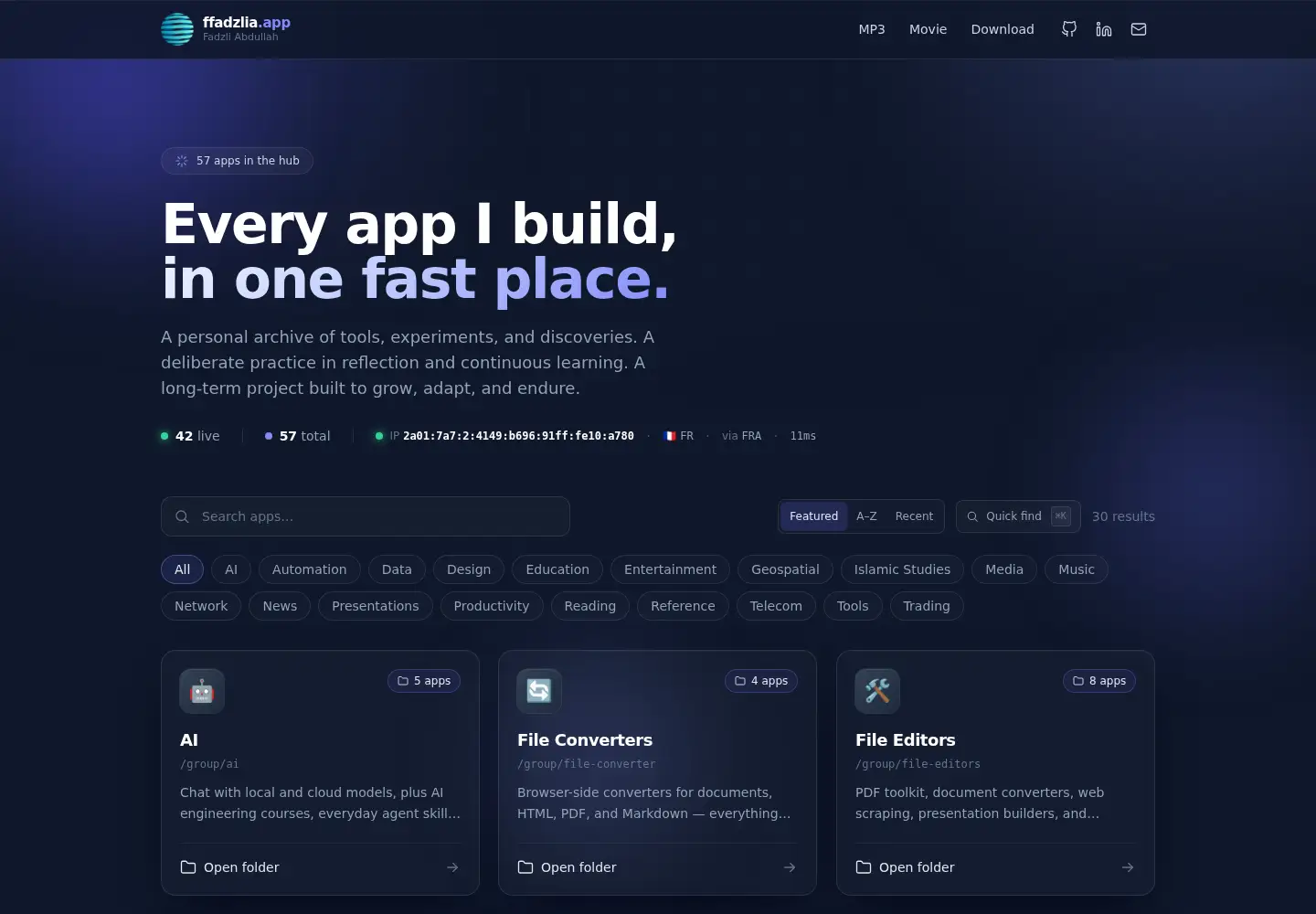The height and width of the screenshot is (914, 1316).
Task: Click the 8 apps badge
Action: (x=1099, y=681)
